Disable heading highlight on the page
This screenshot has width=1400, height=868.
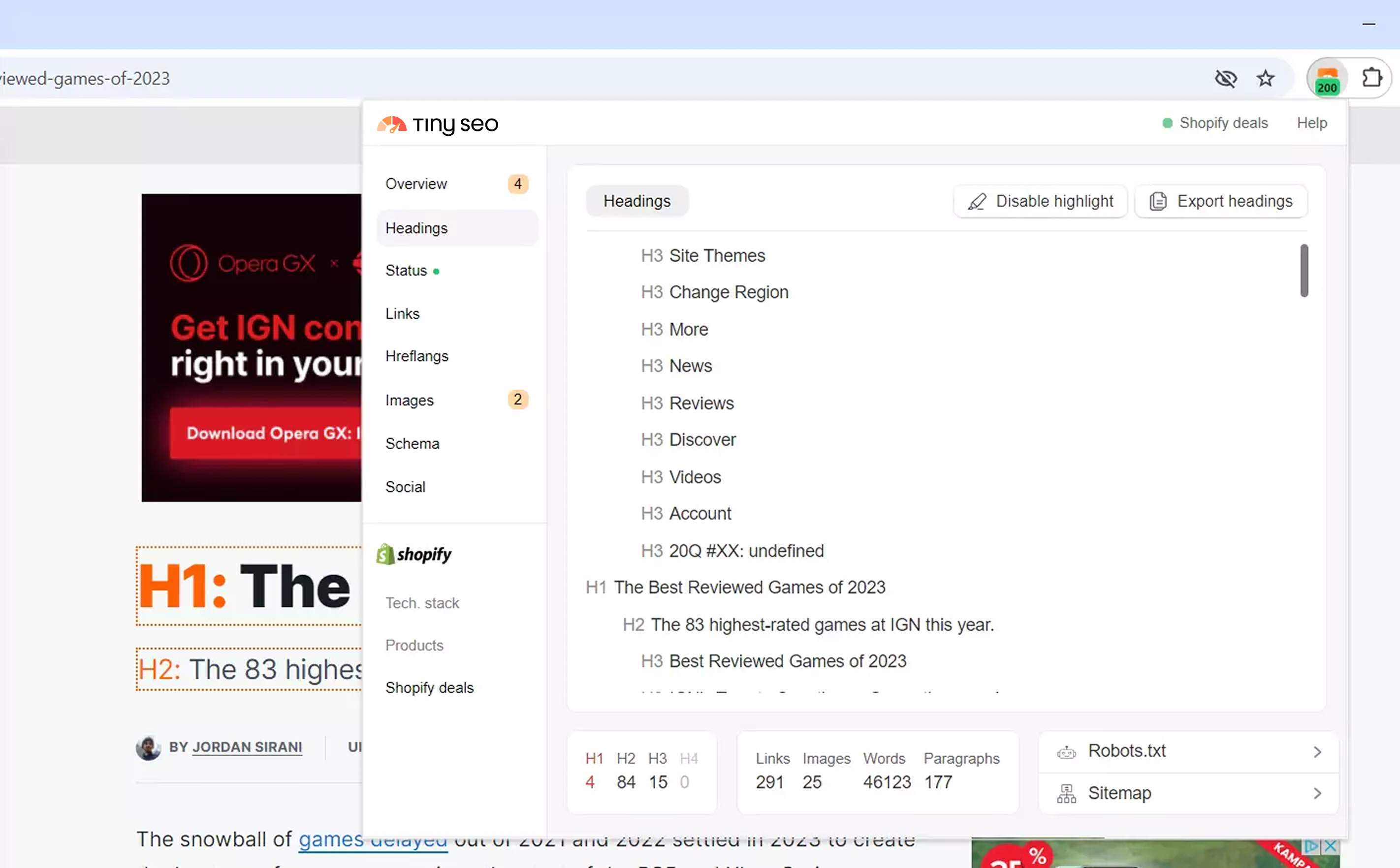click(1040, 202)
